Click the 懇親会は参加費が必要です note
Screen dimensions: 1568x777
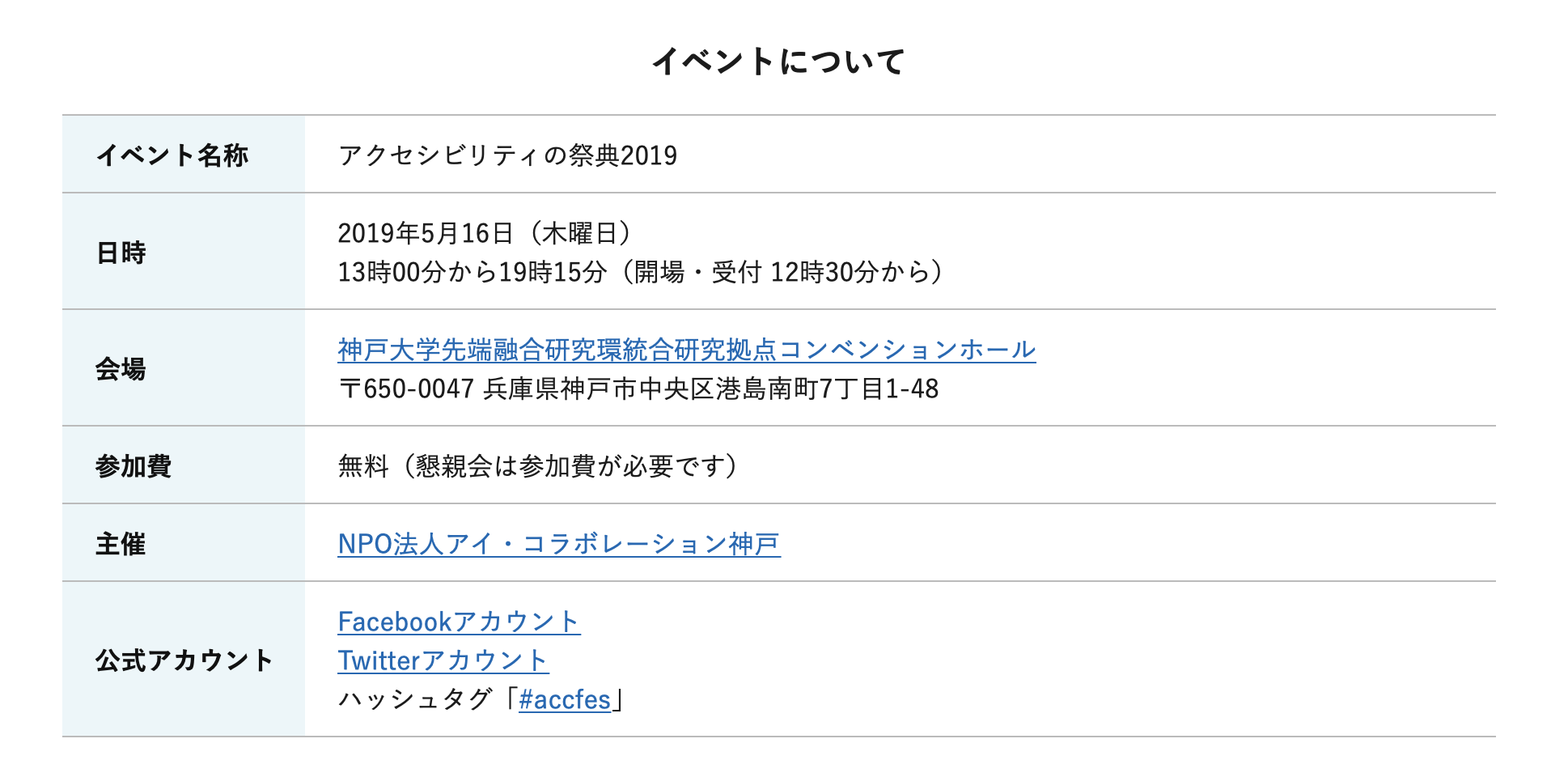(x=570, y=466)
